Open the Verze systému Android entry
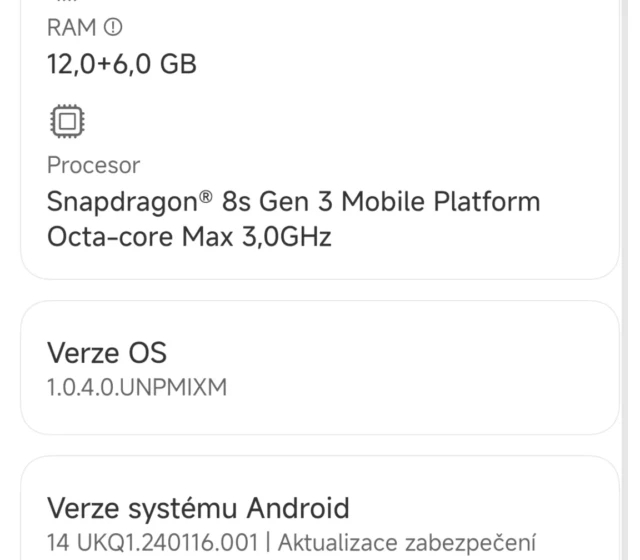This screenshot has width=640, height=560. (198, 508)
